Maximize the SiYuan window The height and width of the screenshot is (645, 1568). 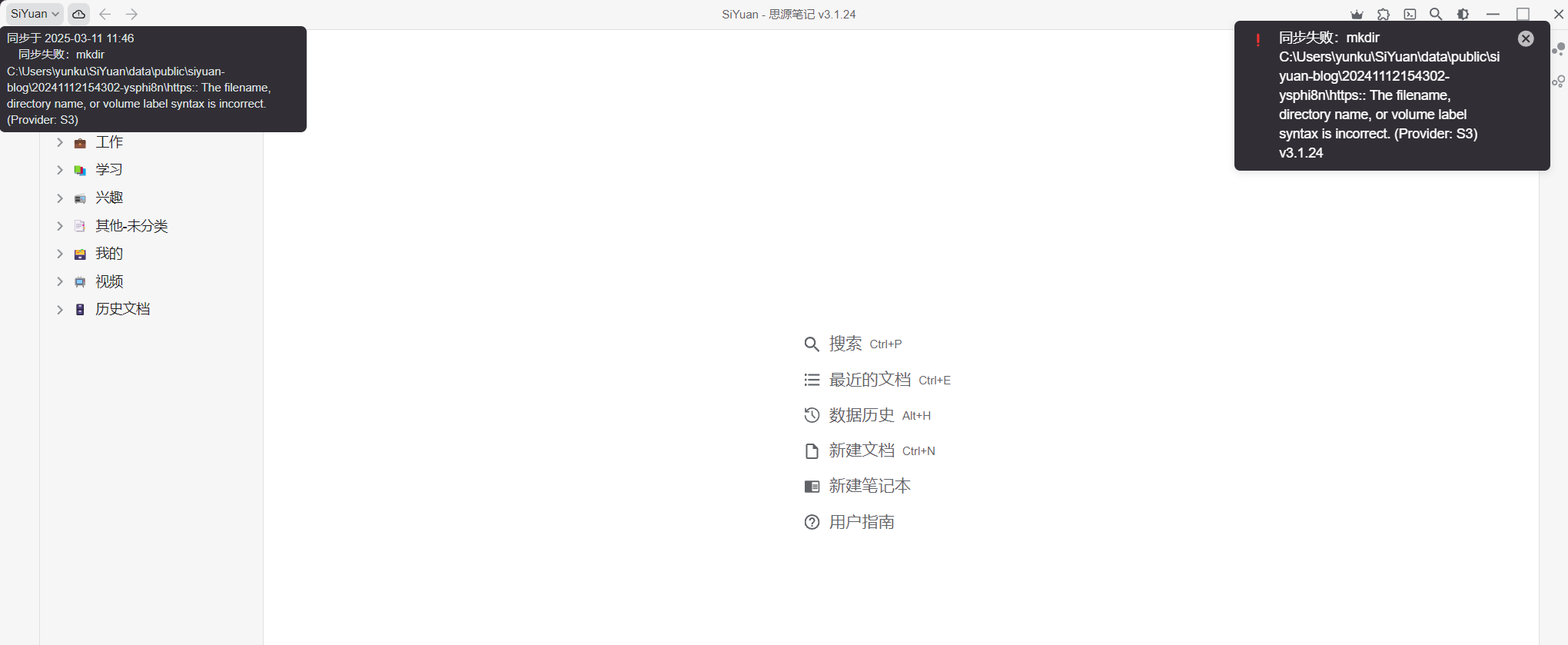click(x=1523, y=15)
